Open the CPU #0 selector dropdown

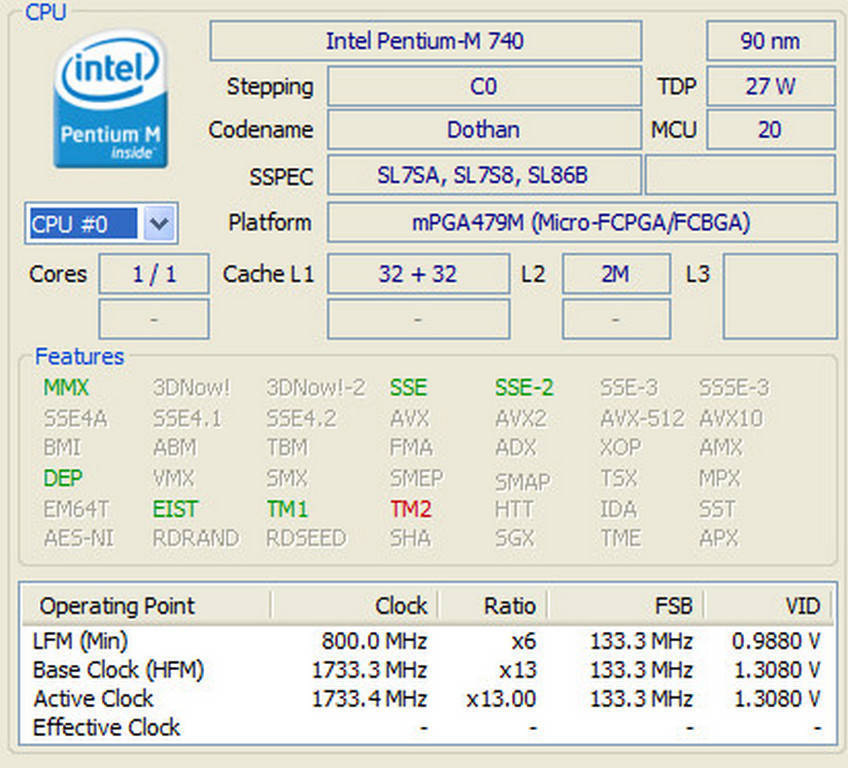(159, 224)
